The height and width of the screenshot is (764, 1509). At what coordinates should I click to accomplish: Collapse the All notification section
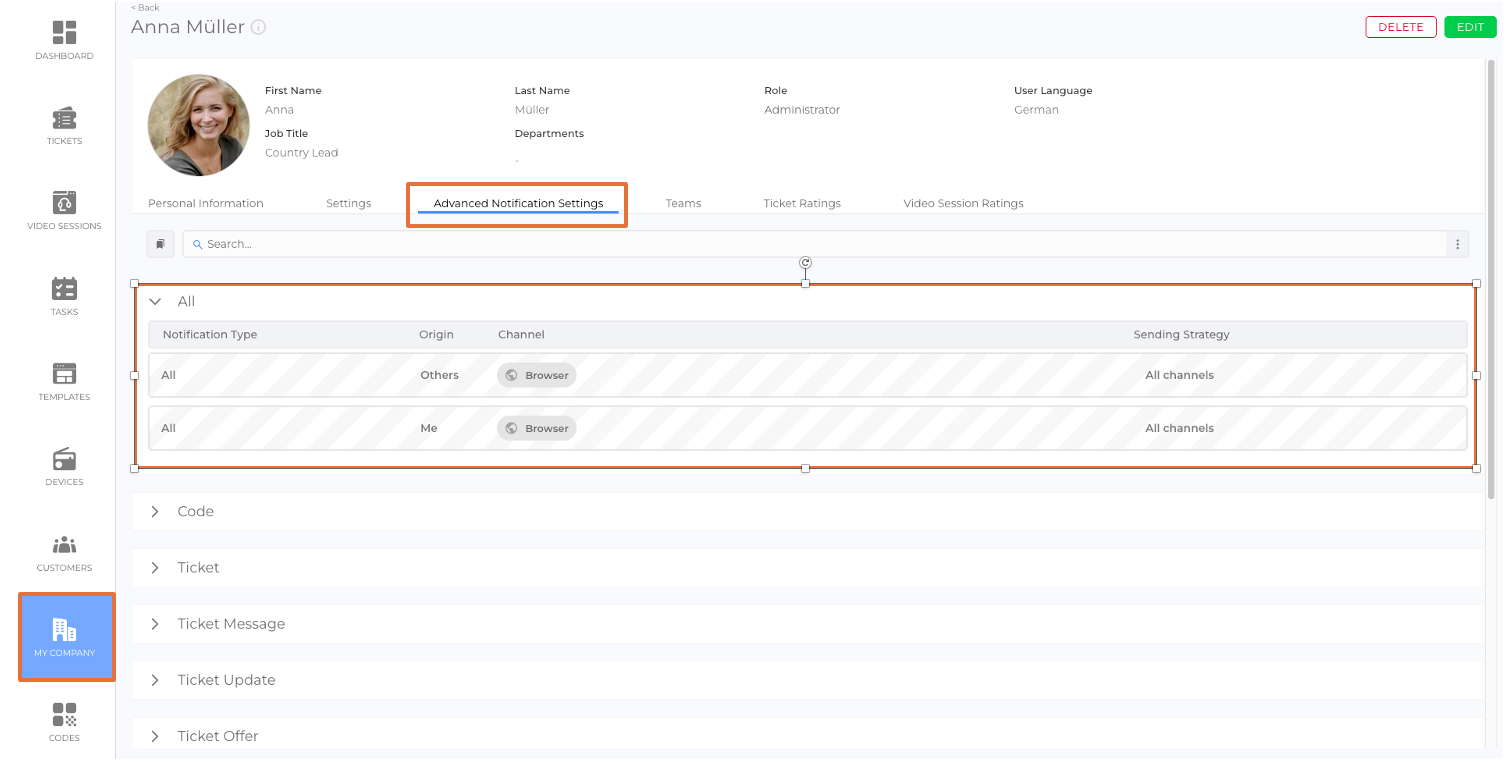click(x=155, y=301)
